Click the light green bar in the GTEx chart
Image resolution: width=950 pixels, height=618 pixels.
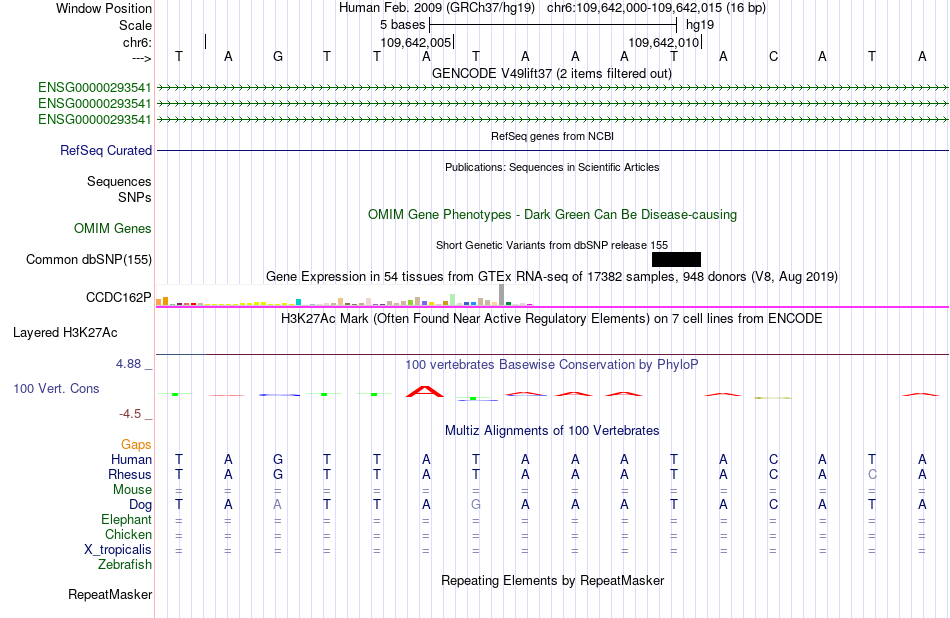(x=453, y=299)
